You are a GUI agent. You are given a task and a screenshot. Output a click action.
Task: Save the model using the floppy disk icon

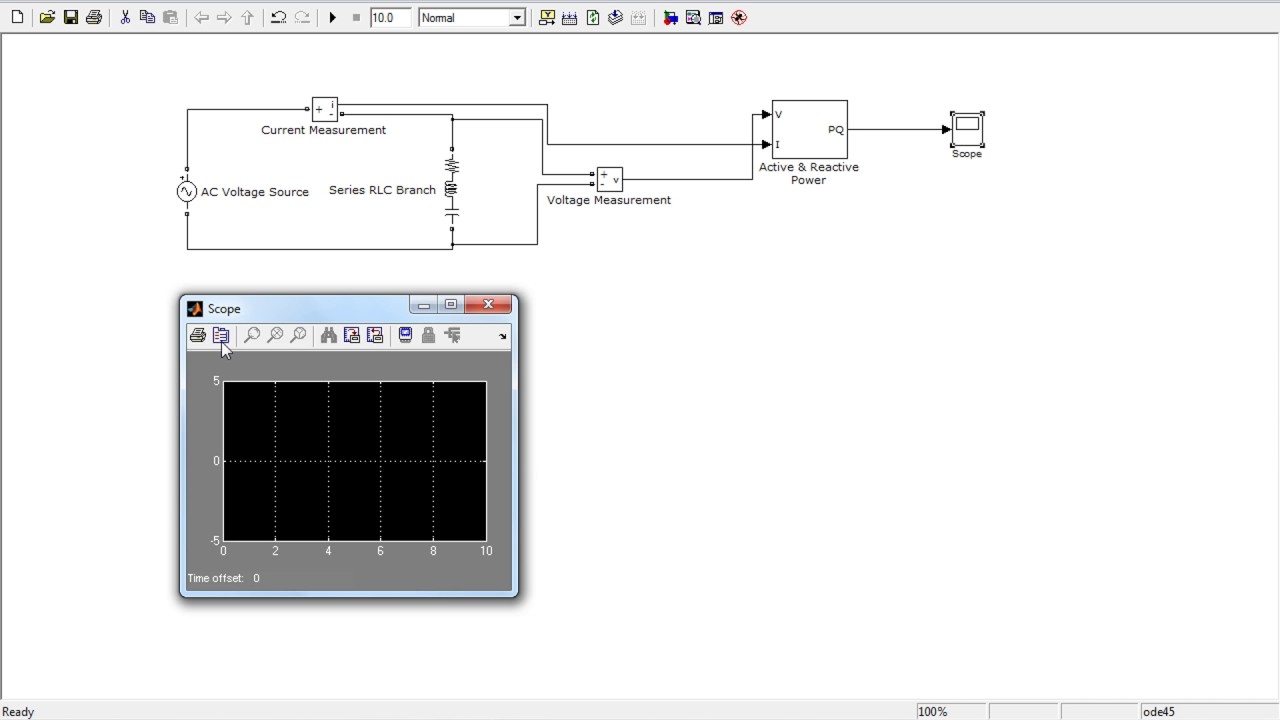click(x=71, y=18)
